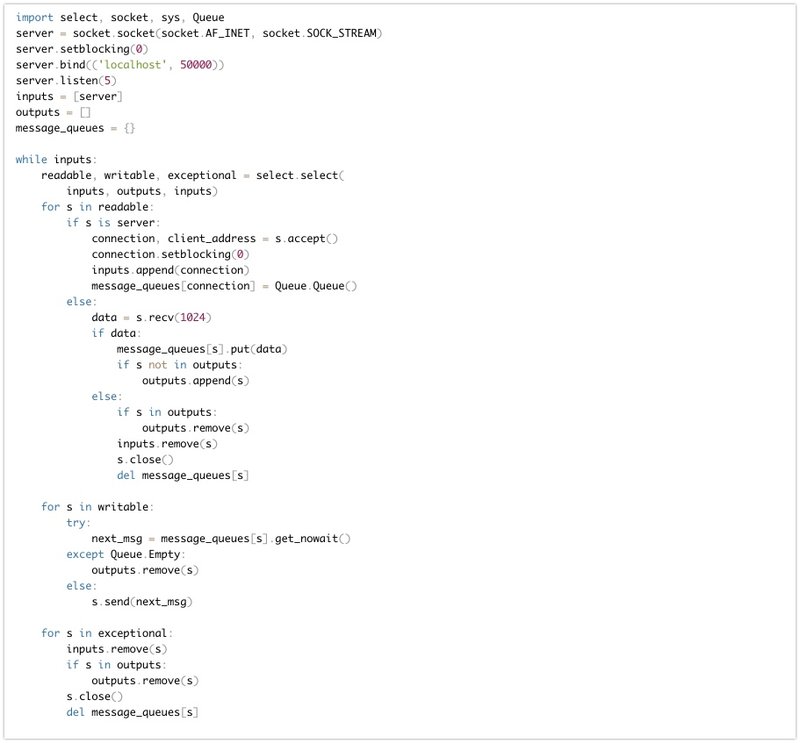Select 'client_address' variable name
800x743 pixels.
(212, 239)
